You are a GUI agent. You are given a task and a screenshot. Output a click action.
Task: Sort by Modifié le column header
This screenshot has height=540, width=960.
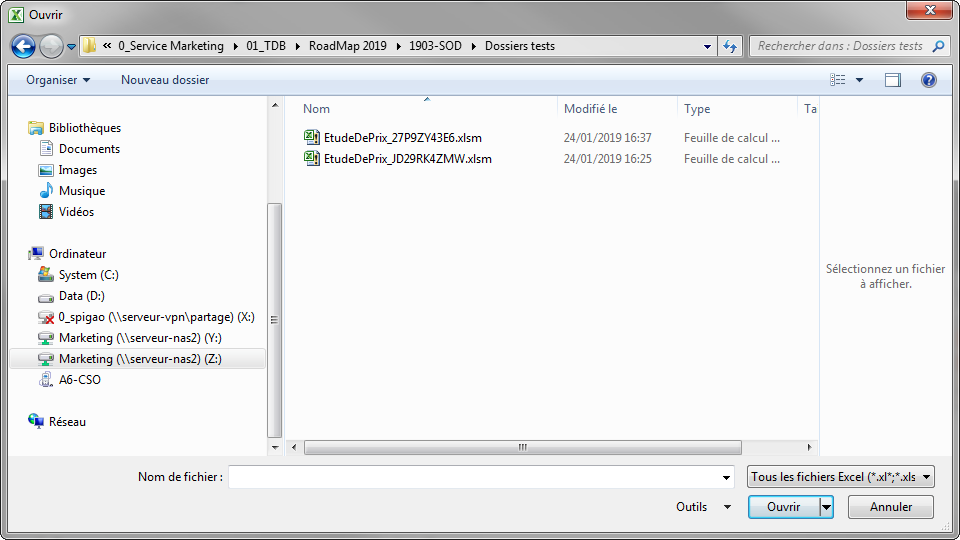pyautogui.click(x=590, y=109)
